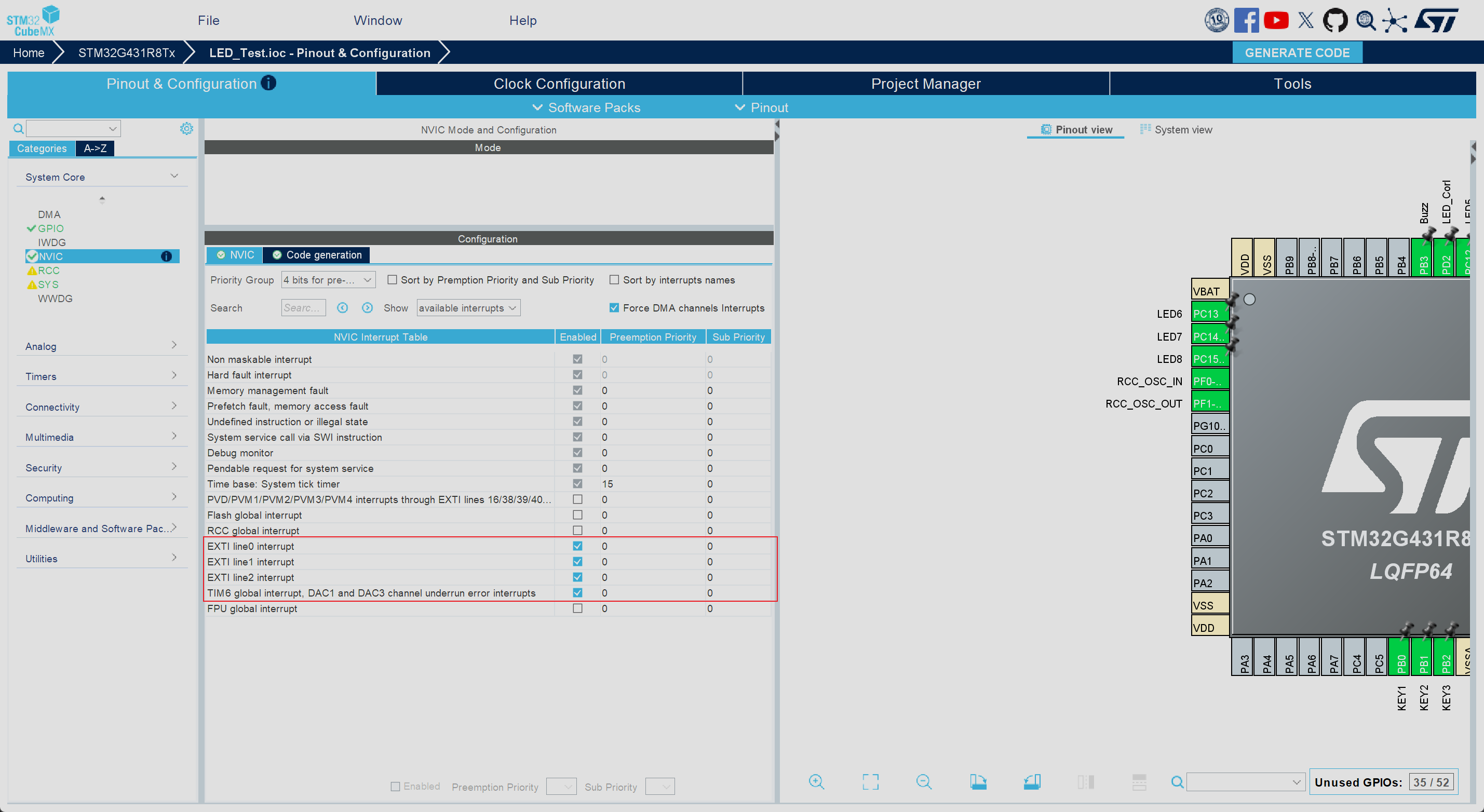Select GPIO in System Core list
The height and width of the screenshot is (812, 1484).
pos(51,228)
